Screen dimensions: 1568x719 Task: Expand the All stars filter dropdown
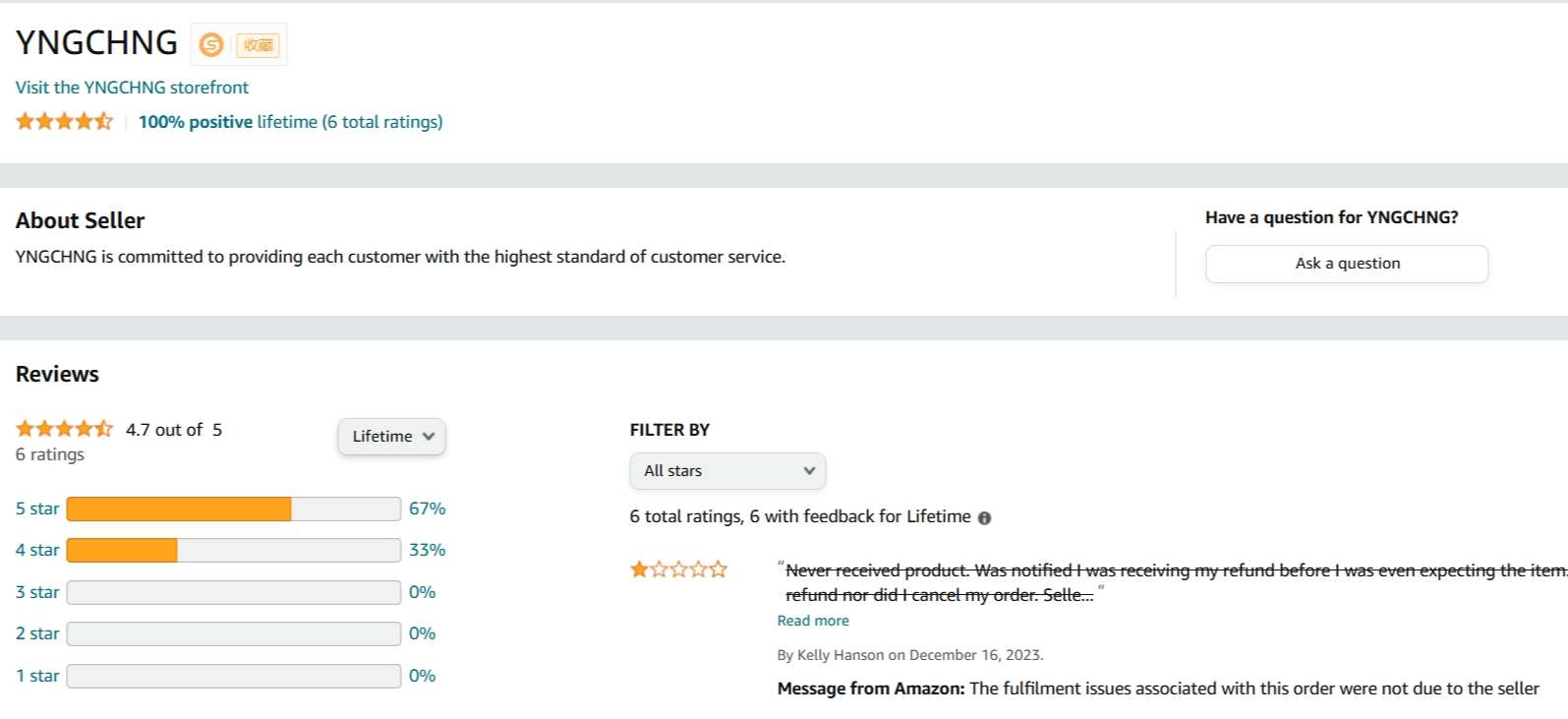point(727,471)
